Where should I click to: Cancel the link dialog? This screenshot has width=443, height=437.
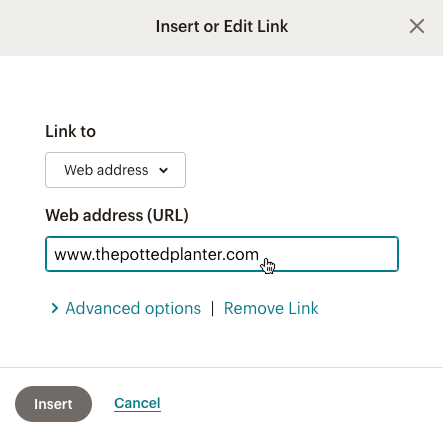coord(137,403)
